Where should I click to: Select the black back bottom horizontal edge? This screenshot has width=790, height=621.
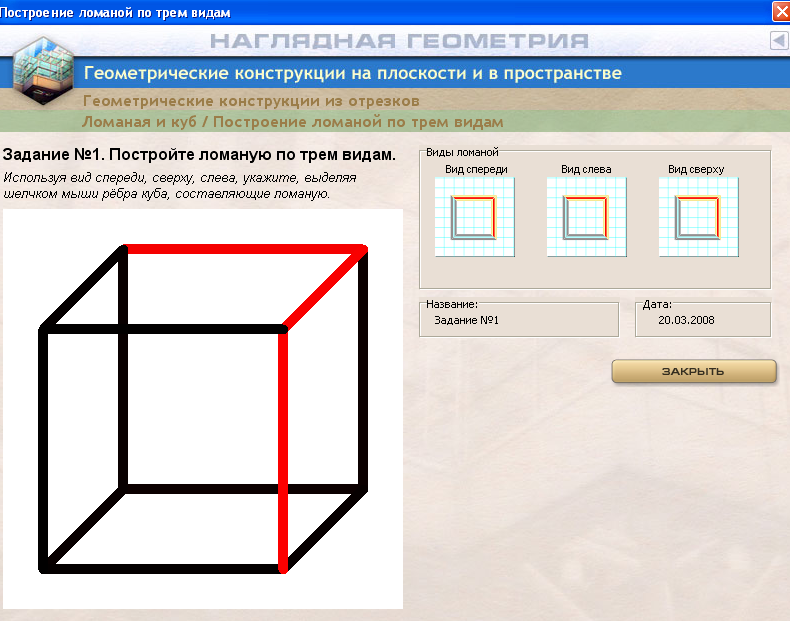tap(243, 489)
